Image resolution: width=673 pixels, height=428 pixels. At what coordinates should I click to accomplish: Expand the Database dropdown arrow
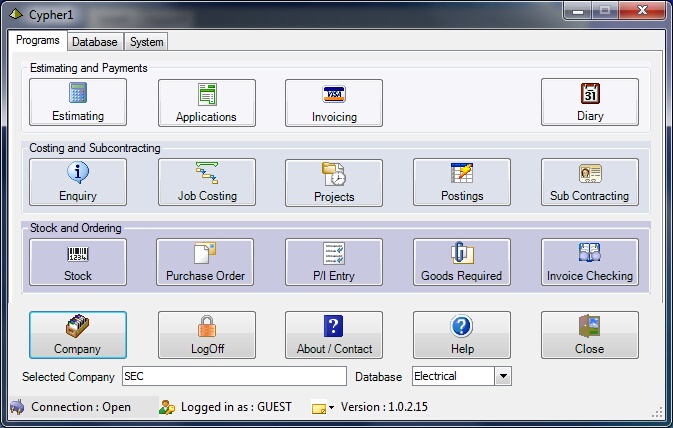pos(503,376)
